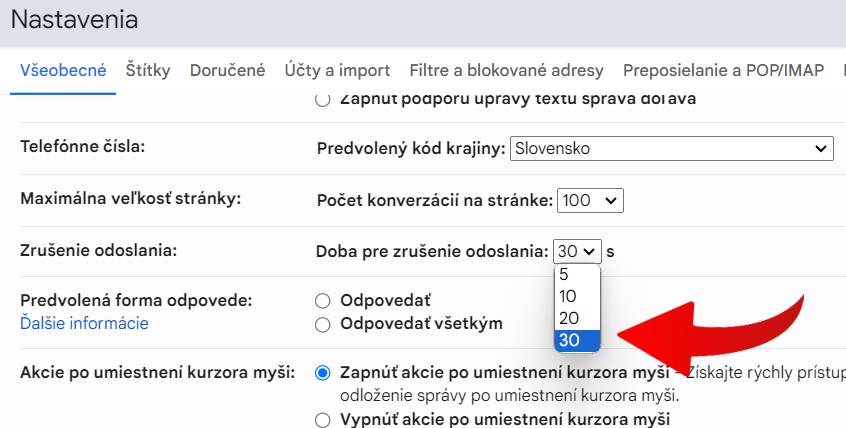Click the Akcie po umiestnení kurzora myši label

tap(158, 373)
